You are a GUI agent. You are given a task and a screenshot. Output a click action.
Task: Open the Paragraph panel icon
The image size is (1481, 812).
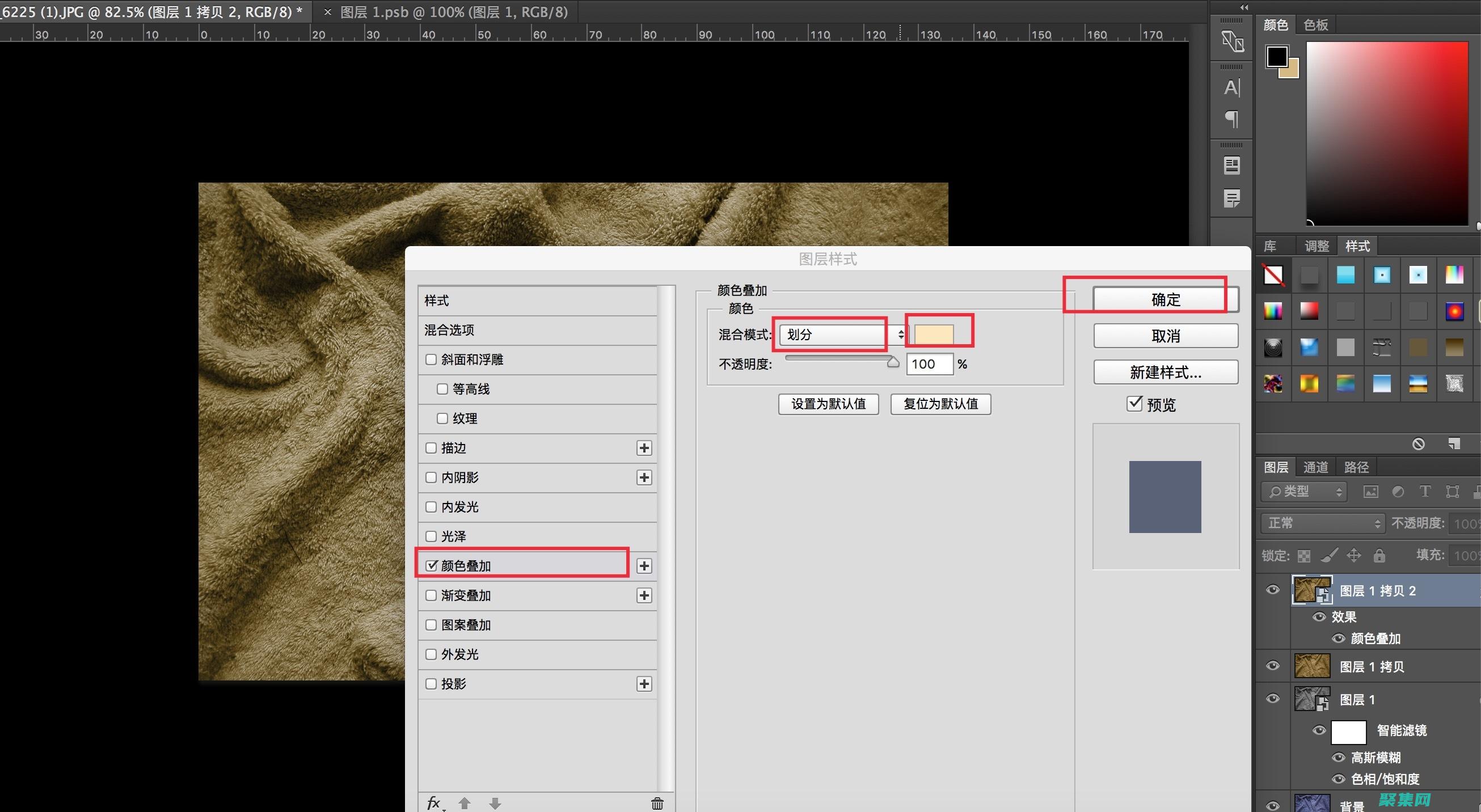[x=1231, y=119]
